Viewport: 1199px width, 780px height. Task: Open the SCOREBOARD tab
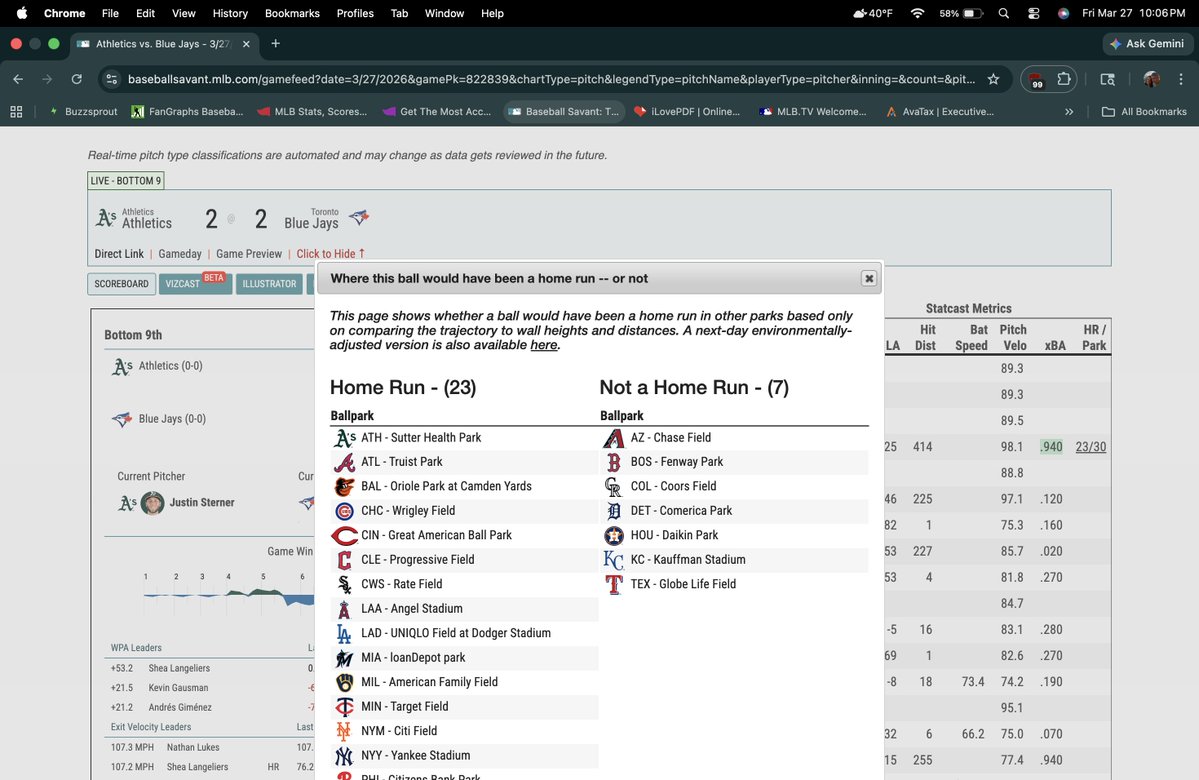122,284
